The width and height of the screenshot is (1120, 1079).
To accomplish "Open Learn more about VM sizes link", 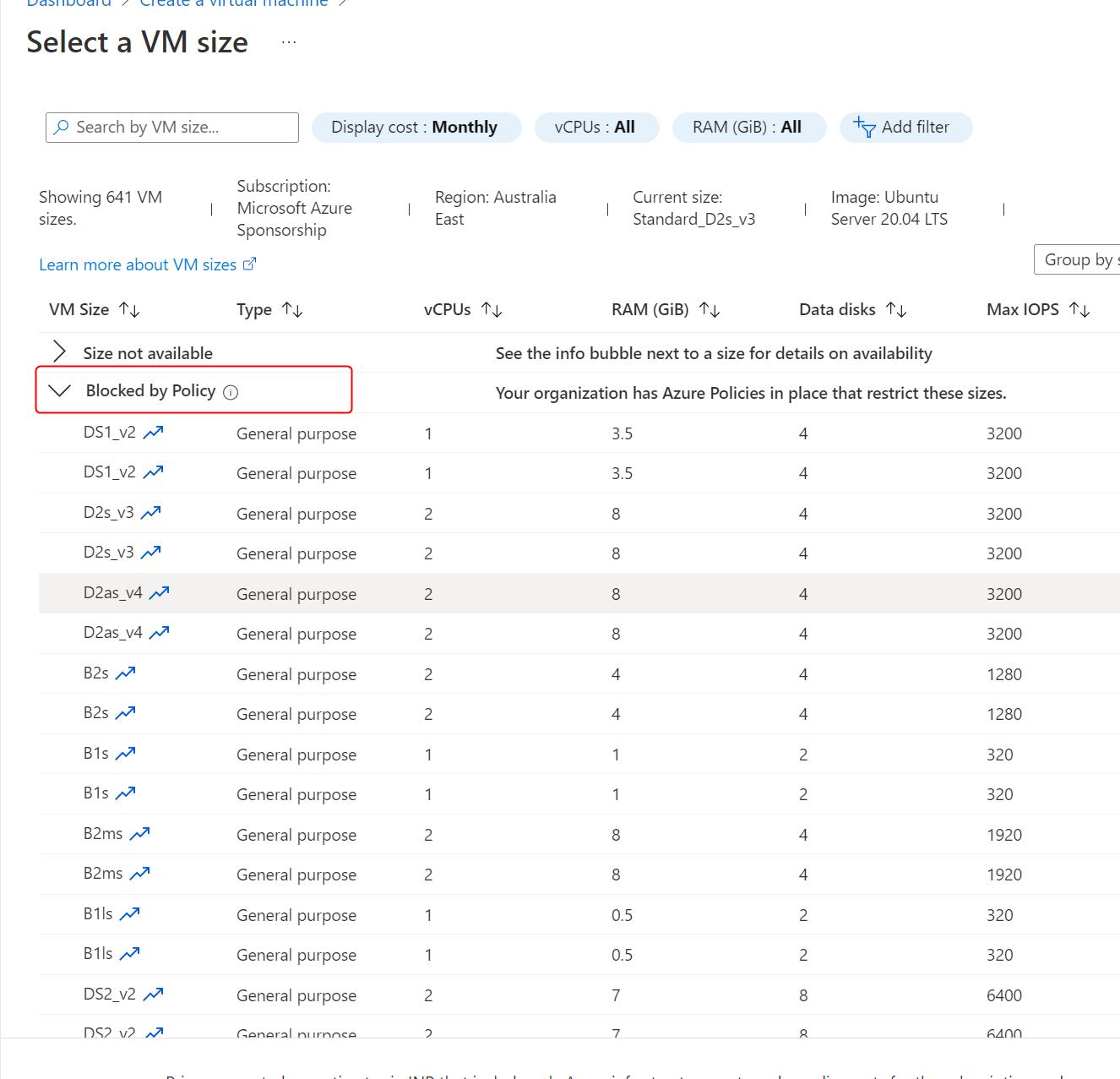I will coord(147,264).
